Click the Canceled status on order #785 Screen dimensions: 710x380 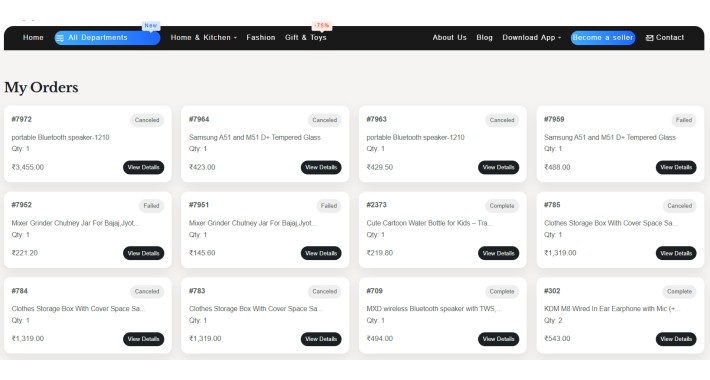(679, 206)
